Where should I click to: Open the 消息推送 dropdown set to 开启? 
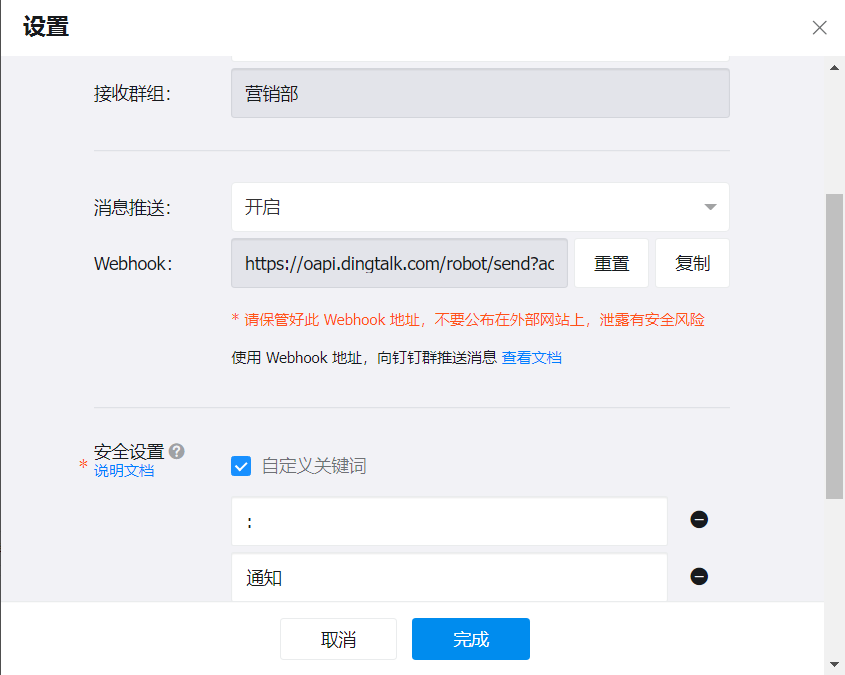click(480, 207)
